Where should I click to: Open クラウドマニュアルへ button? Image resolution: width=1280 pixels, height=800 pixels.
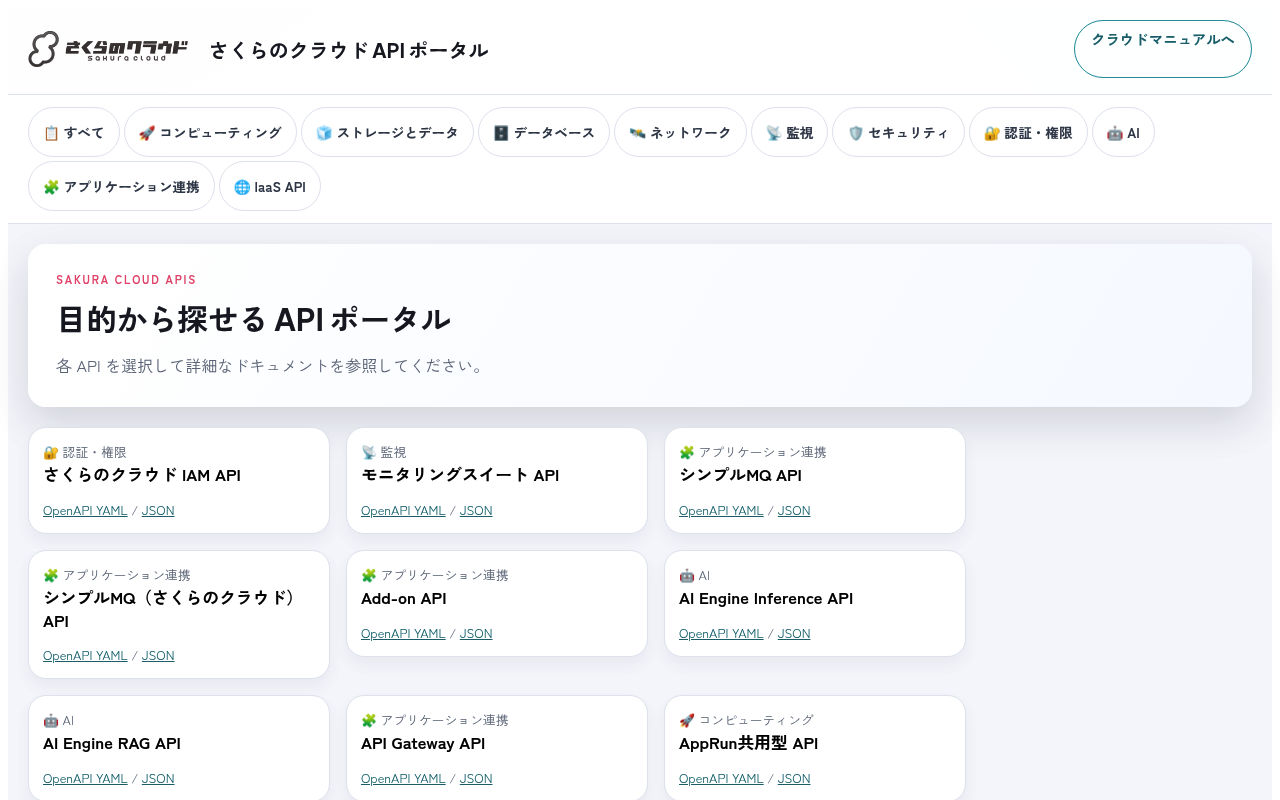pos(1162,49)
